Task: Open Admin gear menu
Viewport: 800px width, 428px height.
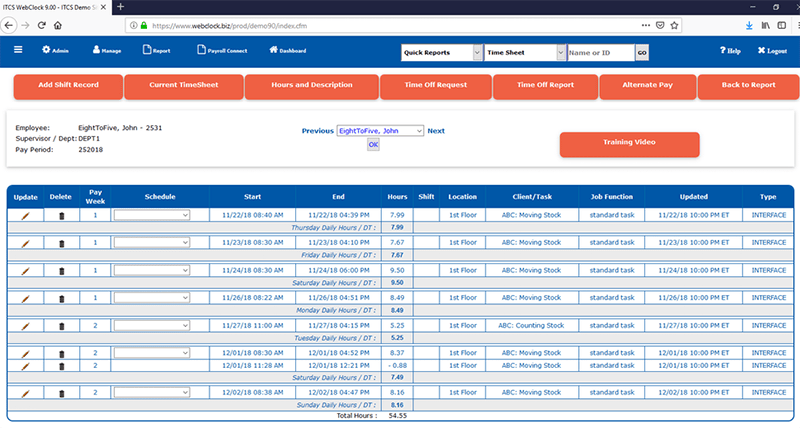Action: (55, 50)
